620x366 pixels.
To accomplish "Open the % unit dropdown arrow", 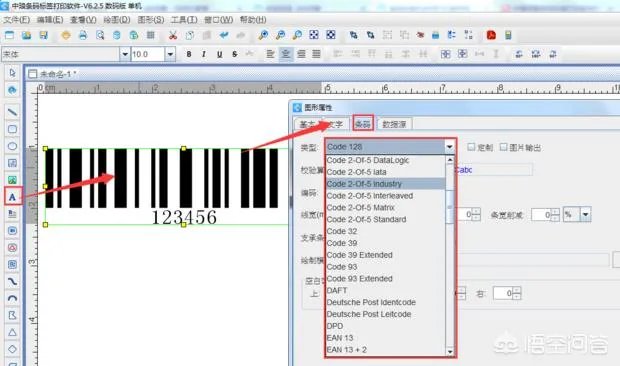I will point(586,215).
